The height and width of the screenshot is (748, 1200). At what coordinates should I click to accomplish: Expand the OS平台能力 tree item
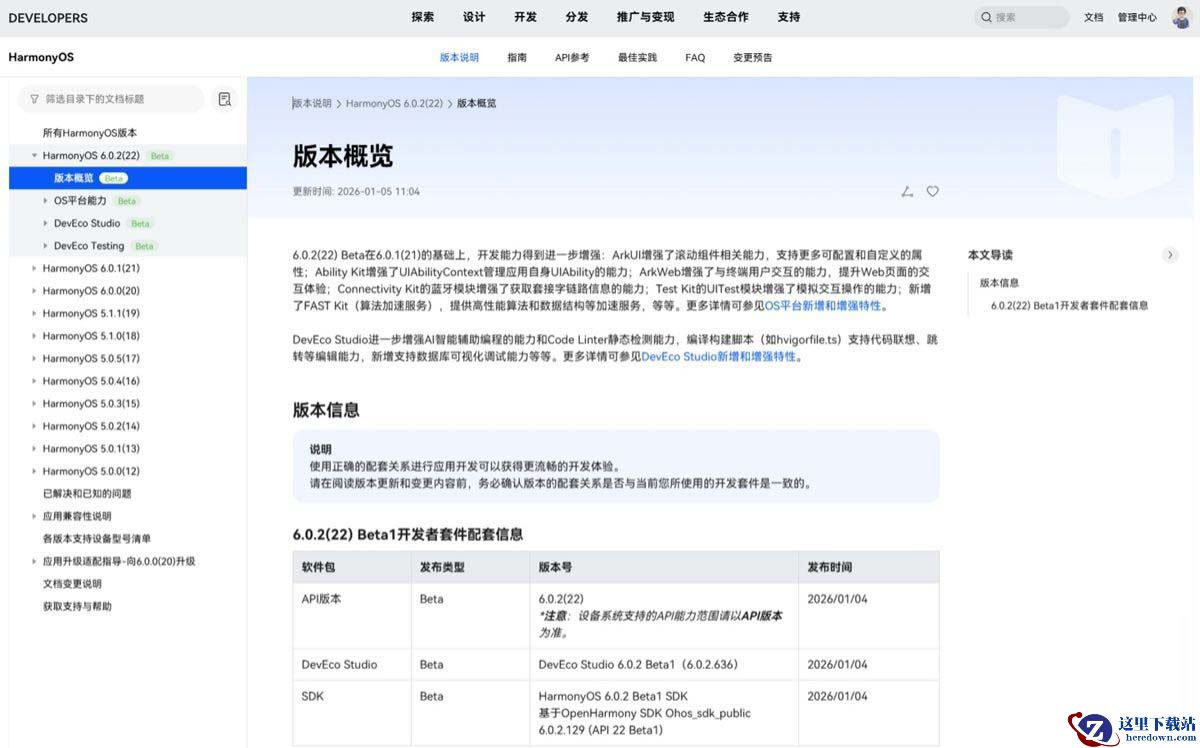[x=45, y=201]
